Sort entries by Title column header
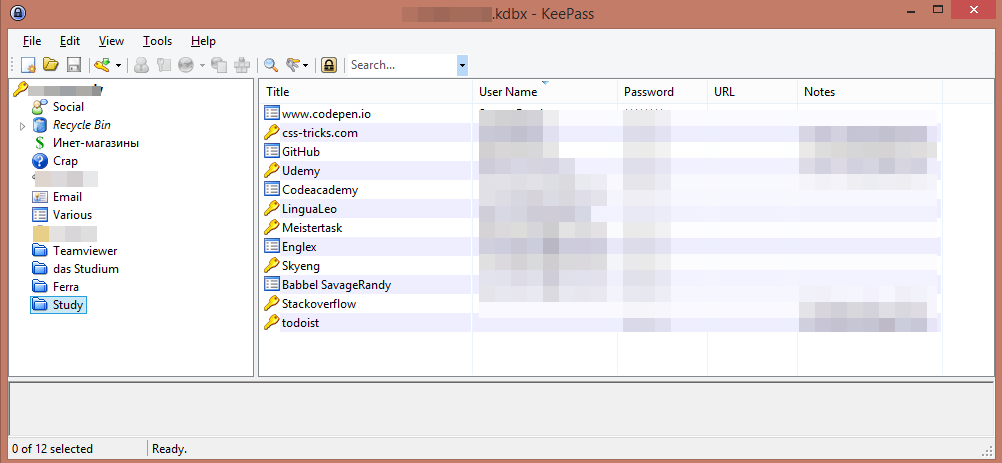Image resolution: width=1002 pixels, height=463 pixels. [x=278, y=92]
